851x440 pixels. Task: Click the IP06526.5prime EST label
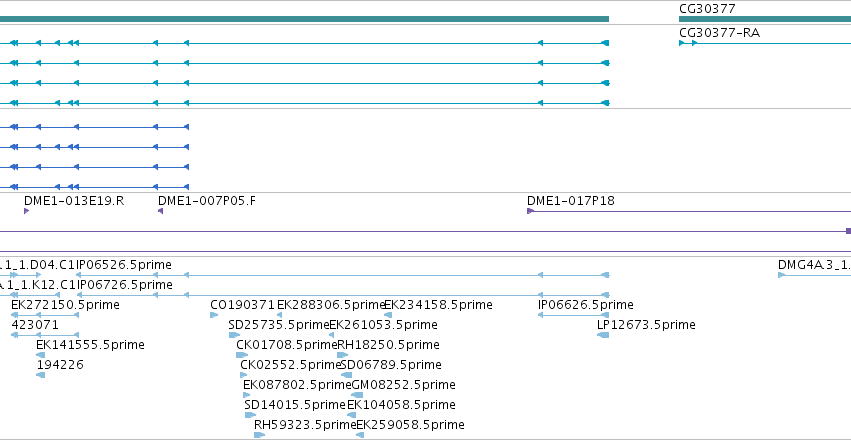click(124, 265)
